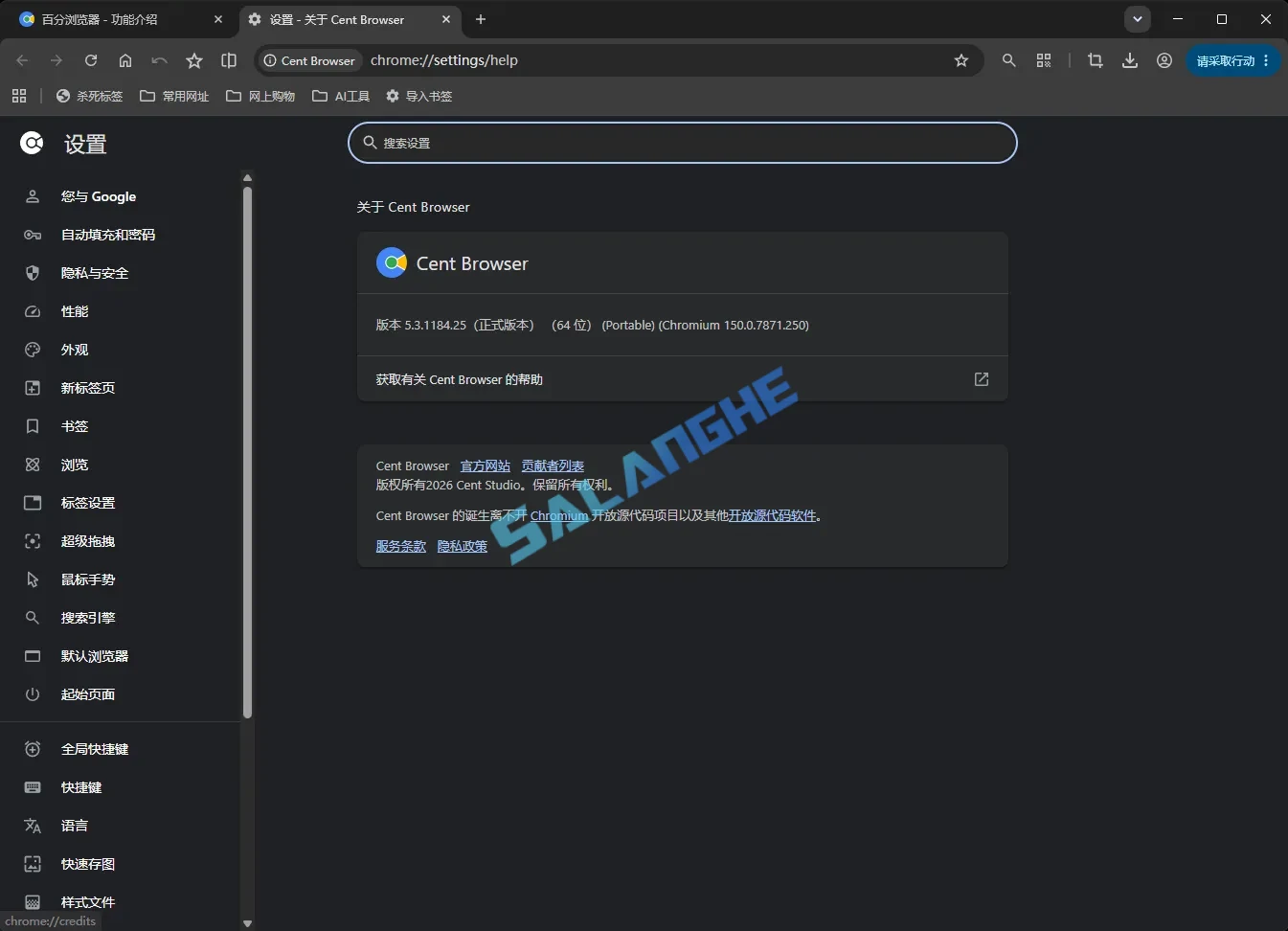Click the back navigation arrow
The height and width of the screenshot is (931, 1288).
tap(22, 60)
